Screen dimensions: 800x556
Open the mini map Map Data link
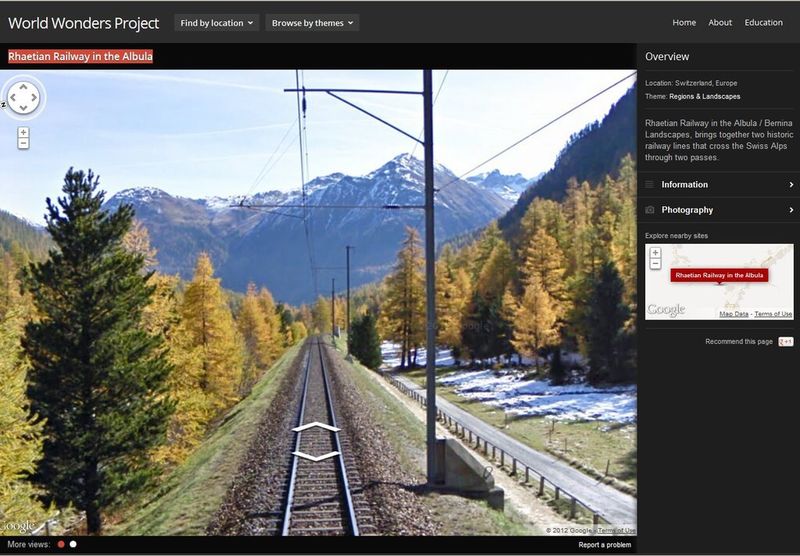(734, 314)
